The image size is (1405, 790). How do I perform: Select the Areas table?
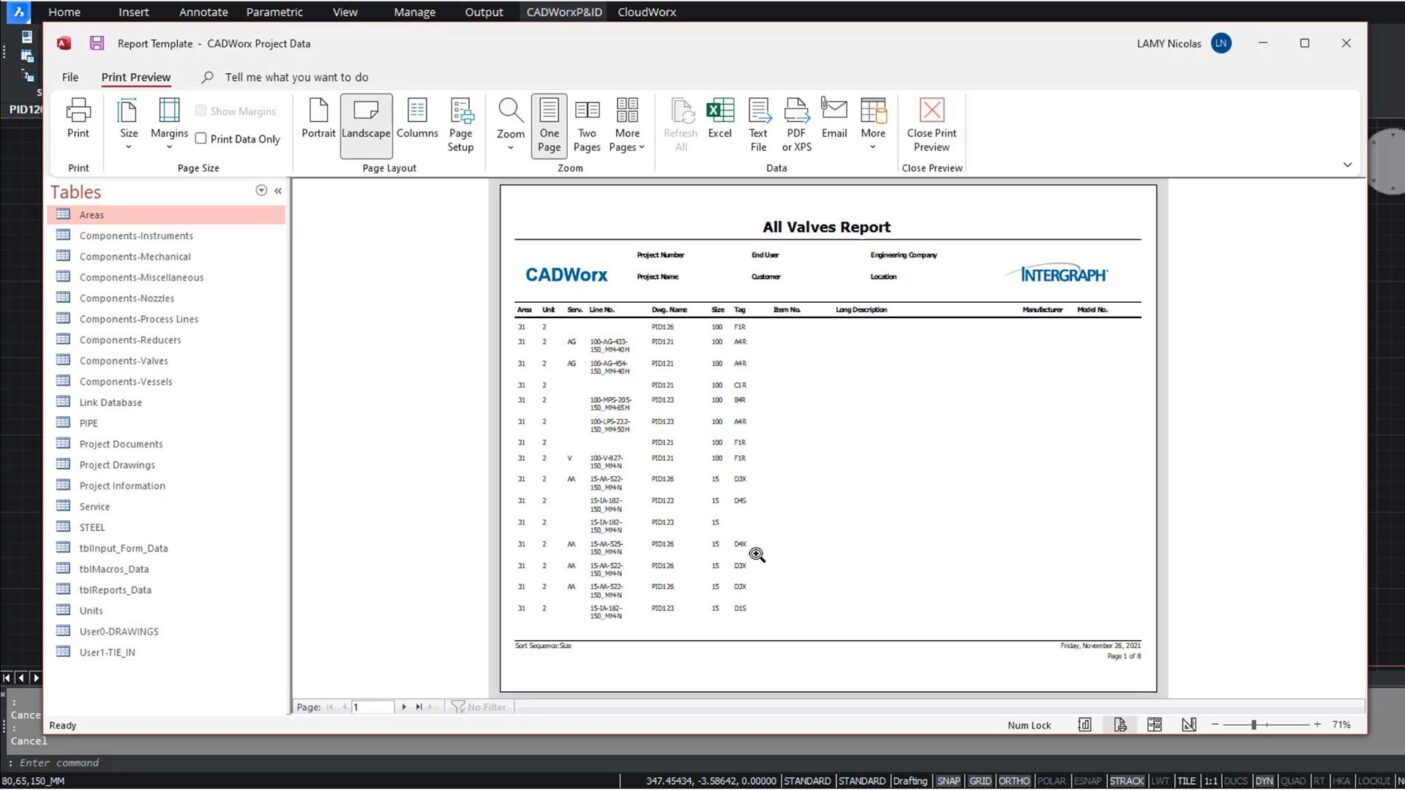[x=166, y=215]
